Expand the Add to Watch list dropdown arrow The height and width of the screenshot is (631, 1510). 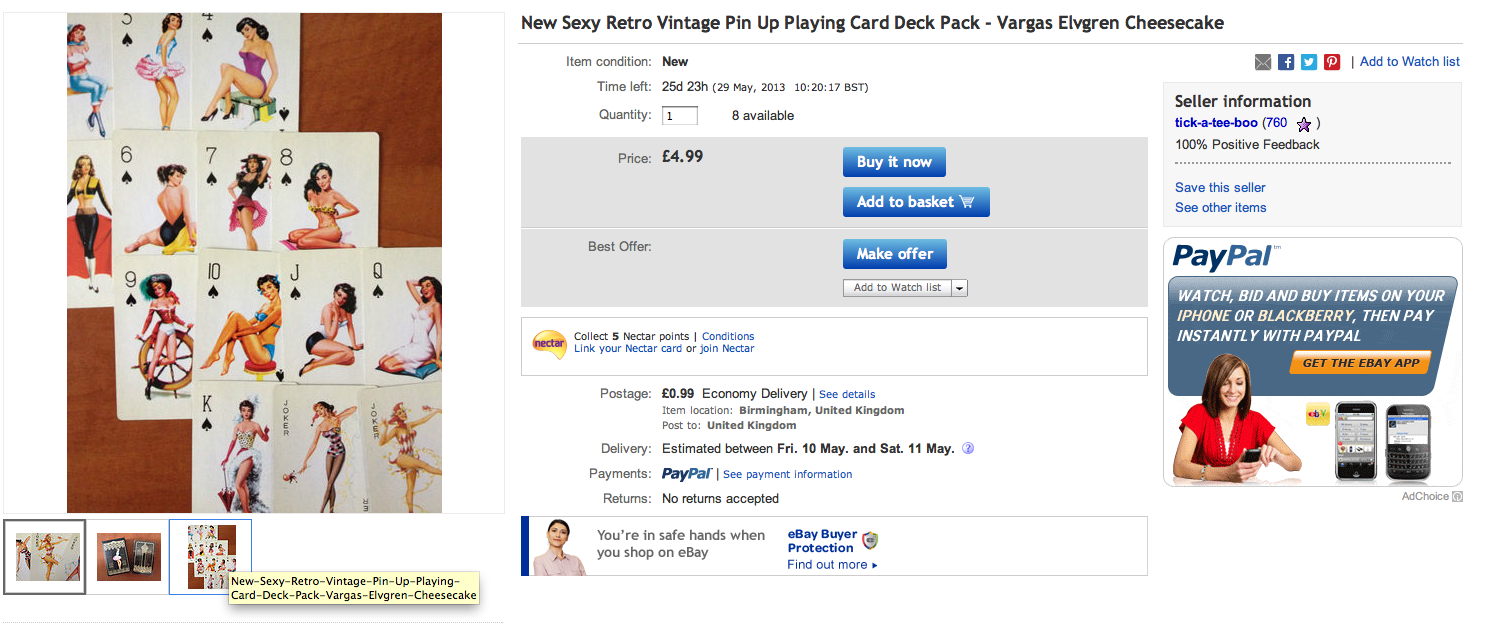tap(959, 288)
